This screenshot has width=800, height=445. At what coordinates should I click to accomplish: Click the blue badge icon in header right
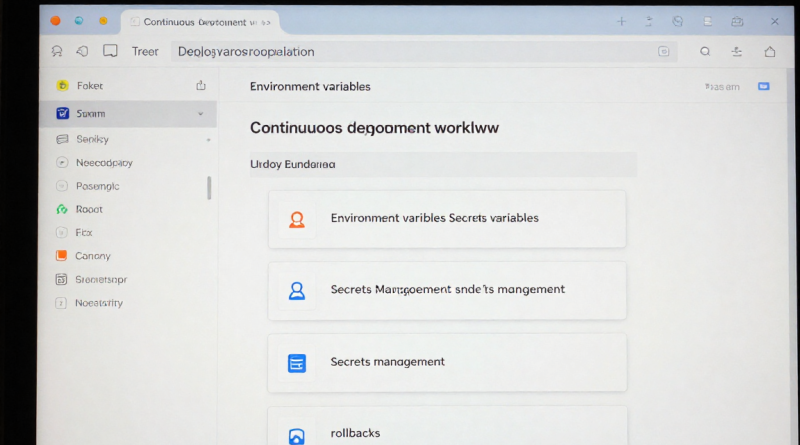tap(764, 87)
